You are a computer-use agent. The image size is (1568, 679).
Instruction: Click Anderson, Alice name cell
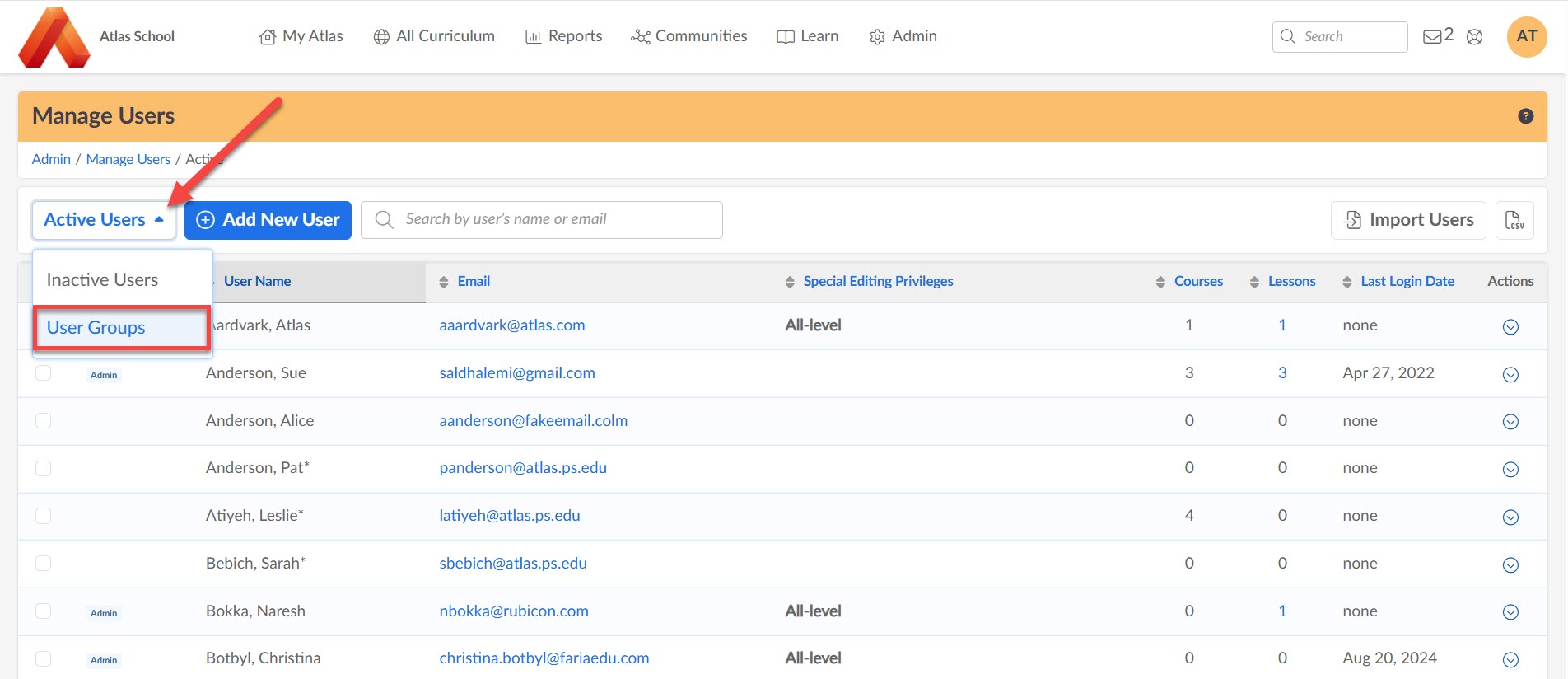pyautogui.click(x=259, y=421)
